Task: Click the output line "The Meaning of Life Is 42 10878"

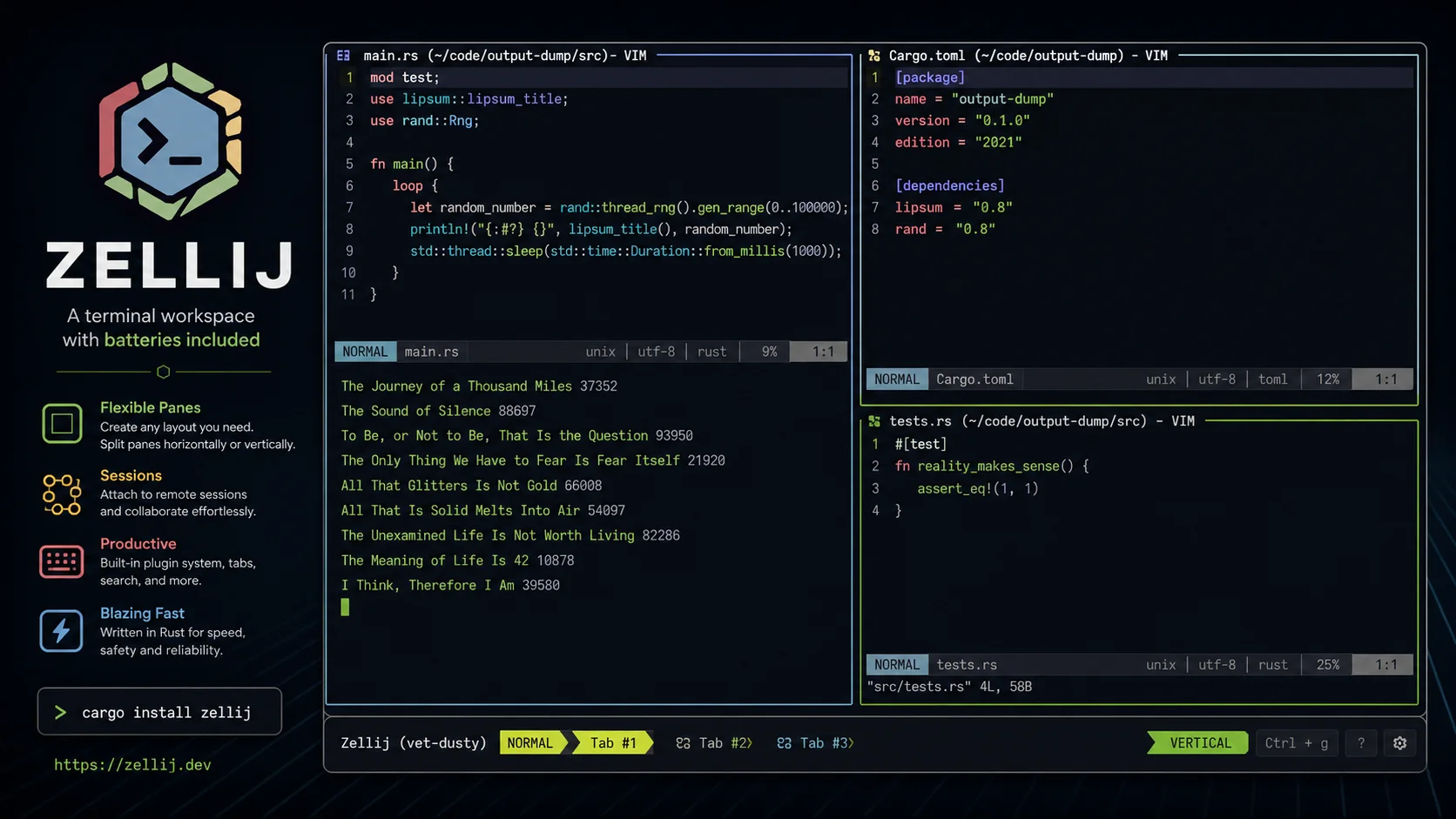Action: coord(457,561)
